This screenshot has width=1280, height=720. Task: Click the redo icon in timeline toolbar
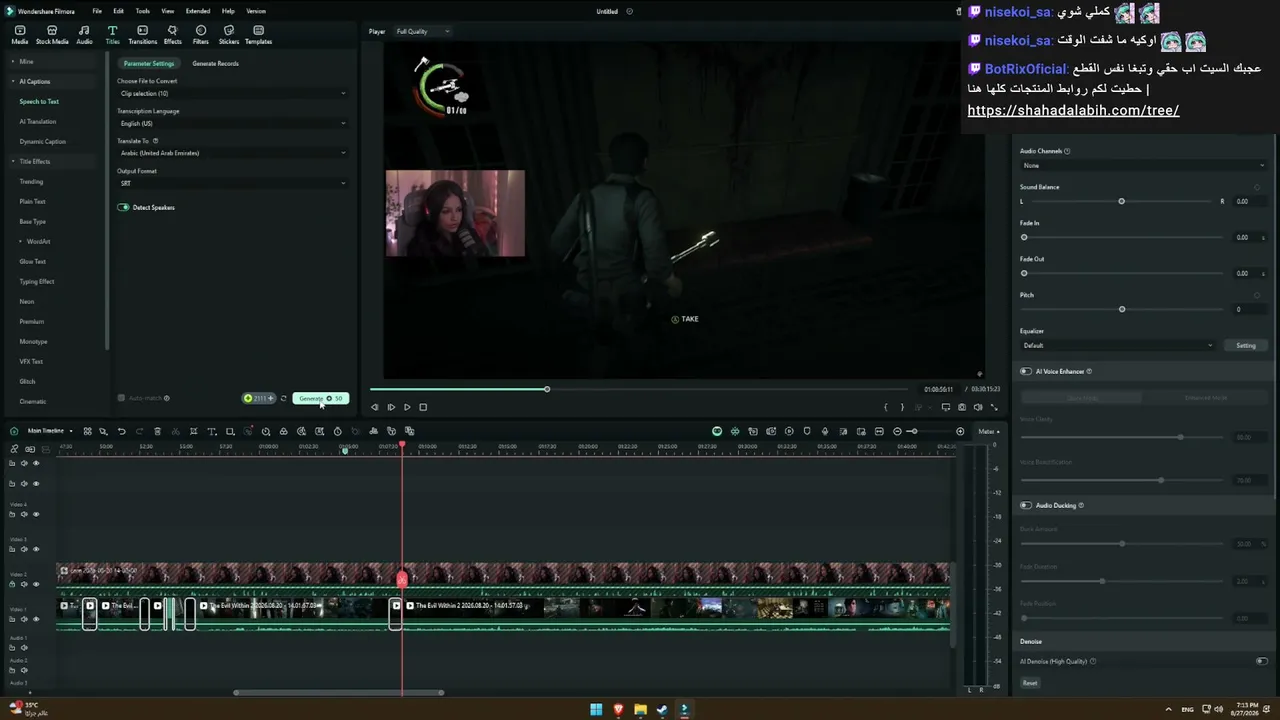coord(139,431)
